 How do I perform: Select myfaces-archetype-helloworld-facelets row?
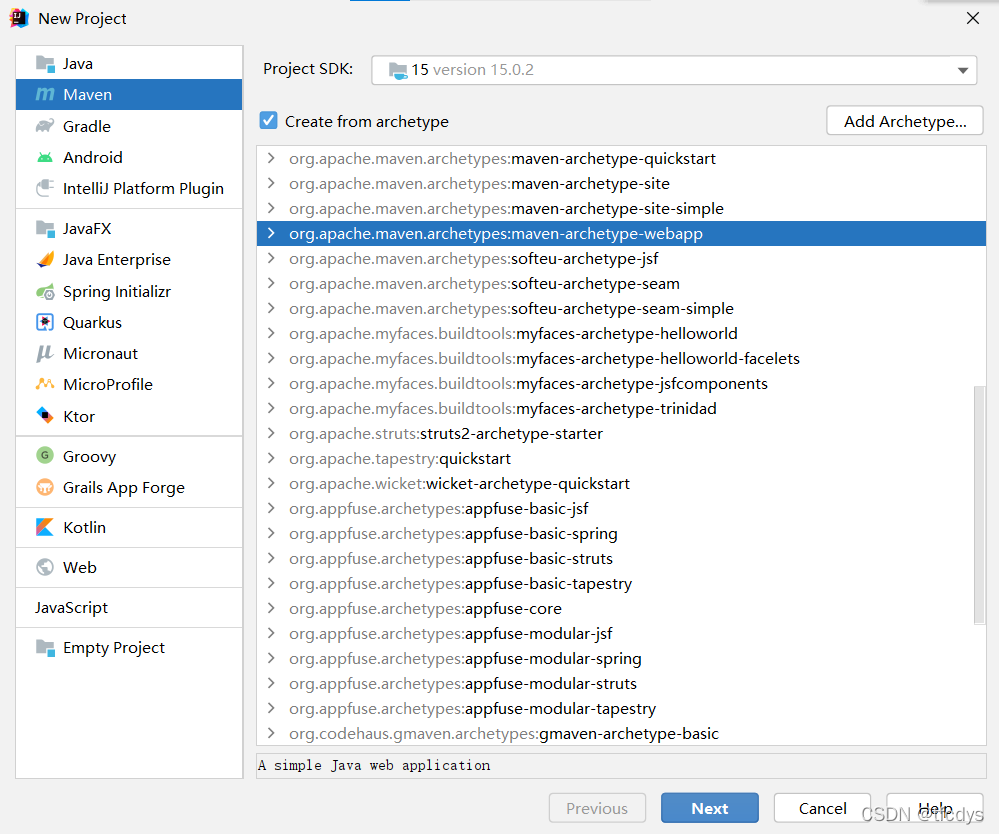[621, 359]
